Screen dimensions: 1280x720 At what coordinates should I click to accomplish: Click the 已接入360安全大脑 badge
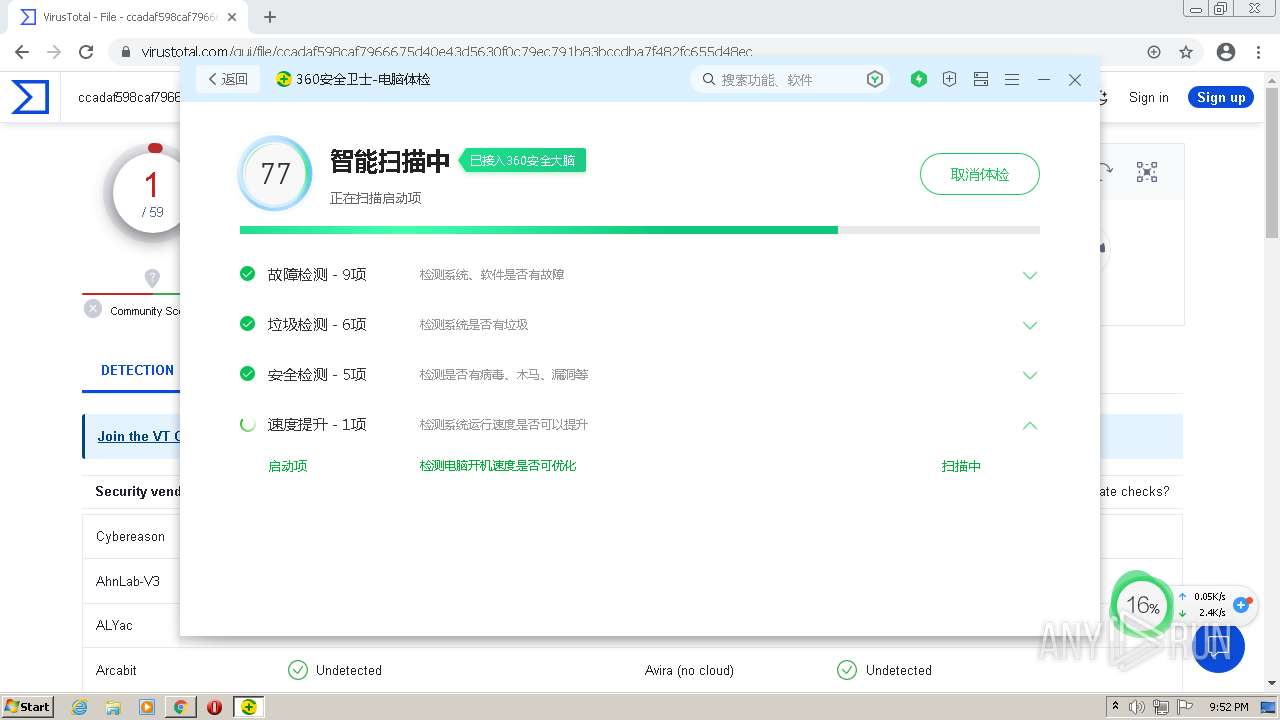tap(522, 160)
